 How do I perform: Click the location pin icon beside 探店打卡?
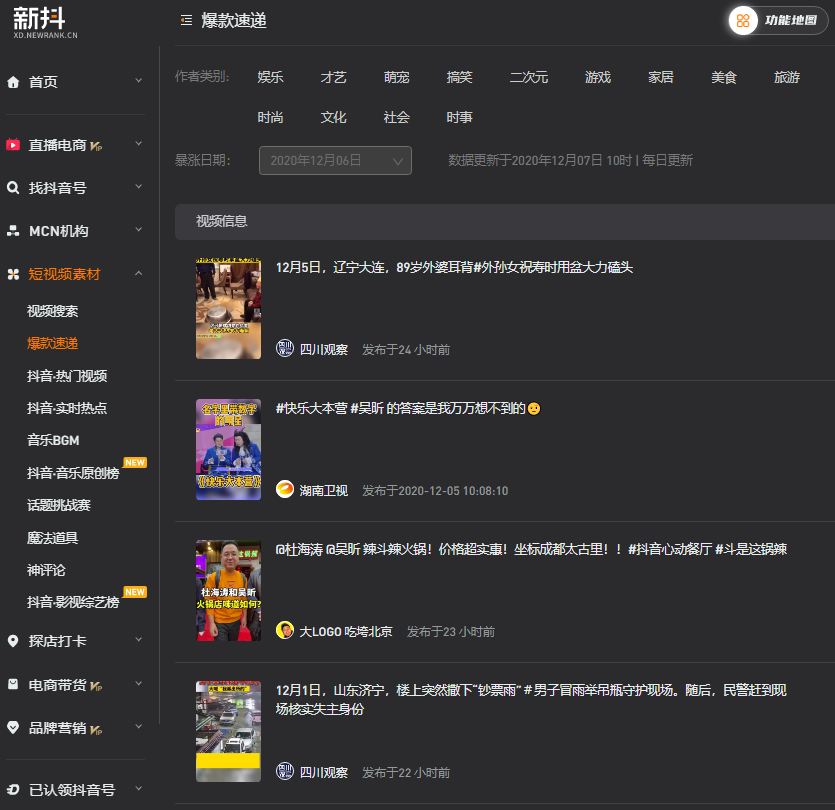13,641
